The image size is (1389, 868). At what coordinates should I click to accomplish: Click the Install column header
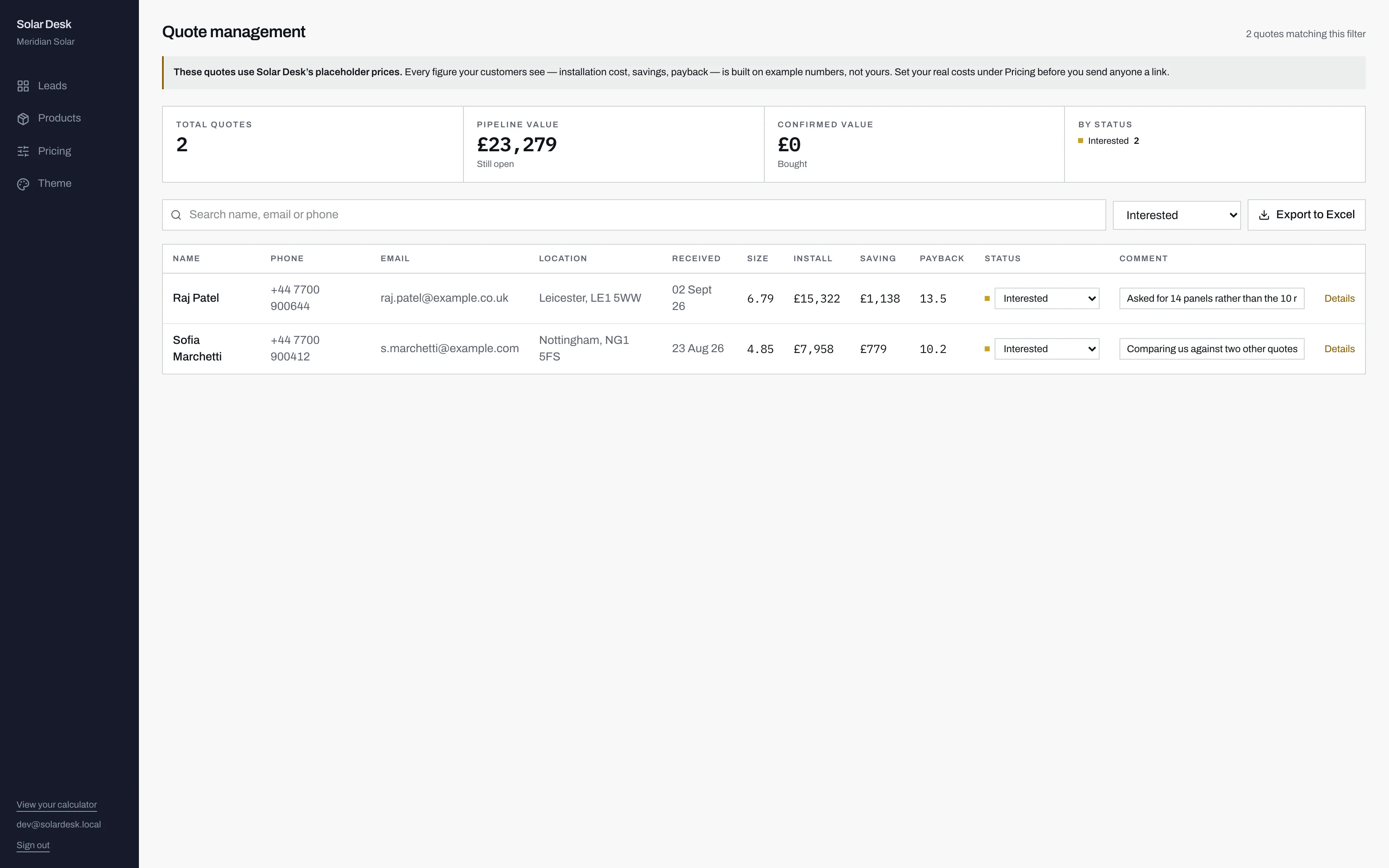click(813, 258)
